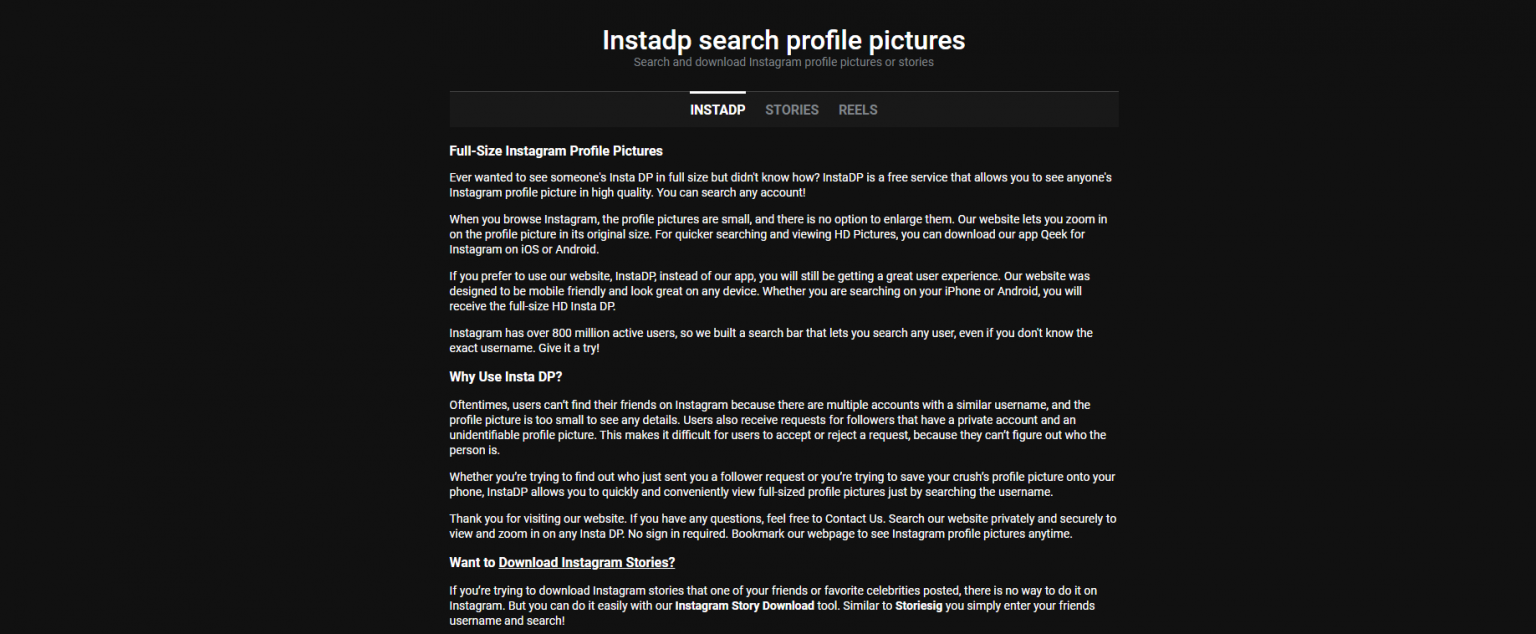
Task: Open the Download Instagram Stories link
Action: (586, 562)
